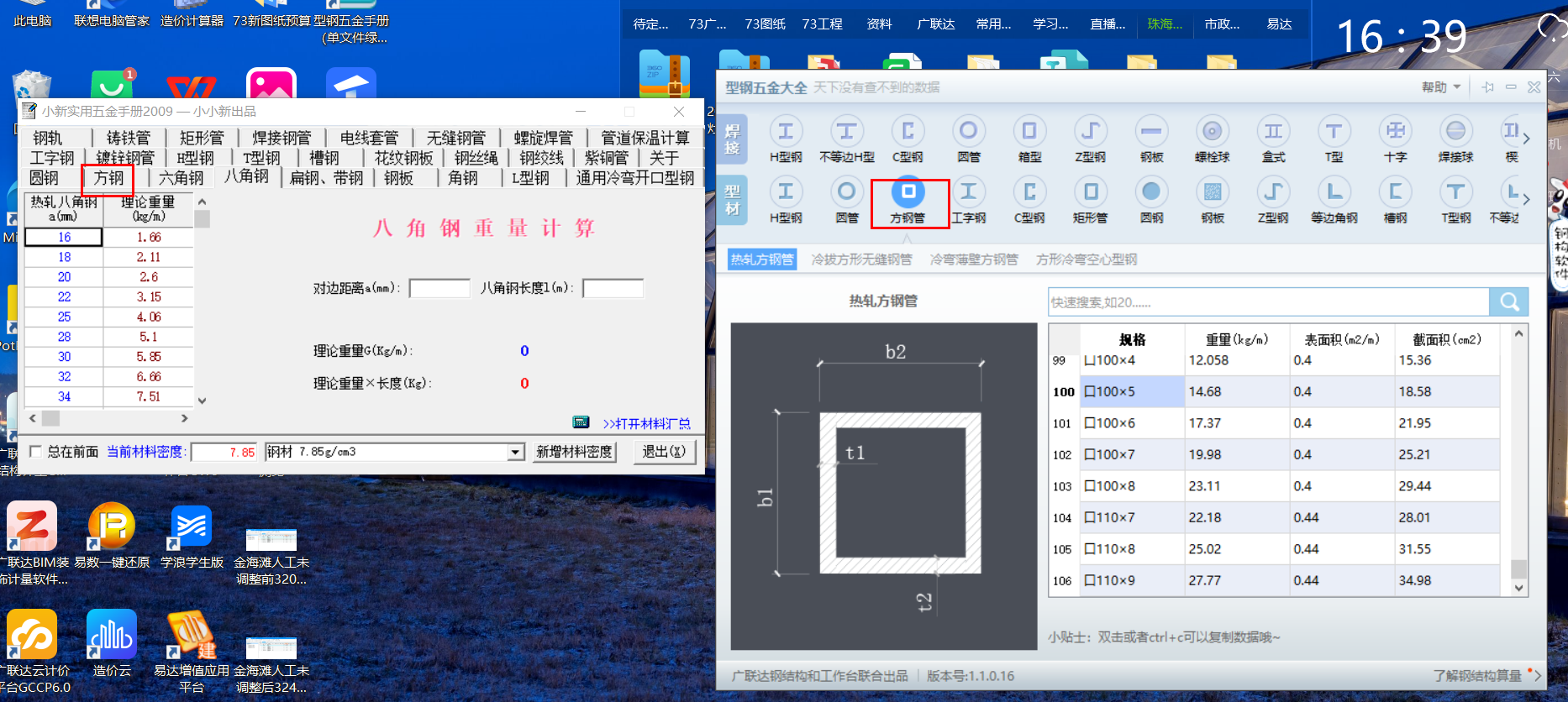Open the 热轧方钢管 sub-tab

[x=761, y=259]
